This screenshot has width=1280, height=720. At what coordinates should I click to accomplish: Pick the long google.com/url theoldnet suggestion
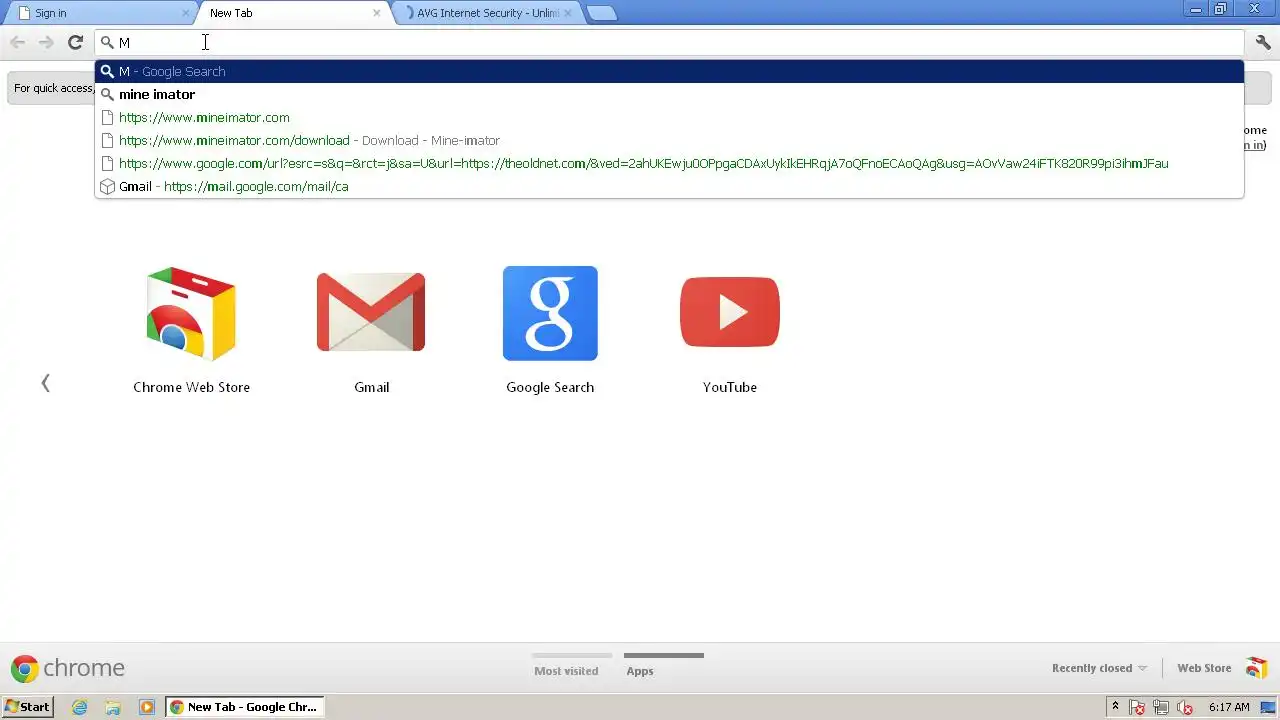pyautogui.click(x=669, y=163)
